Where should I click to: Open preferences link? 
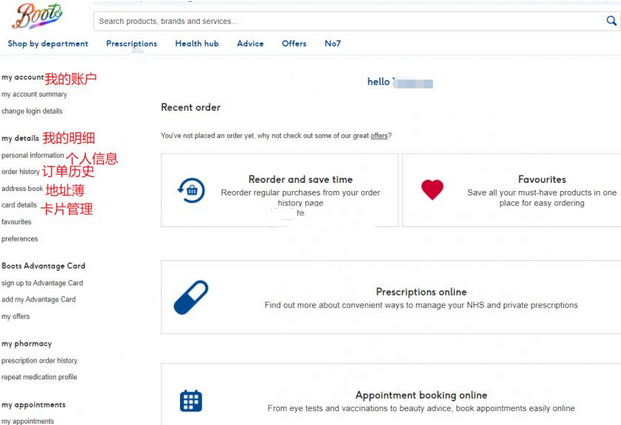19,239
